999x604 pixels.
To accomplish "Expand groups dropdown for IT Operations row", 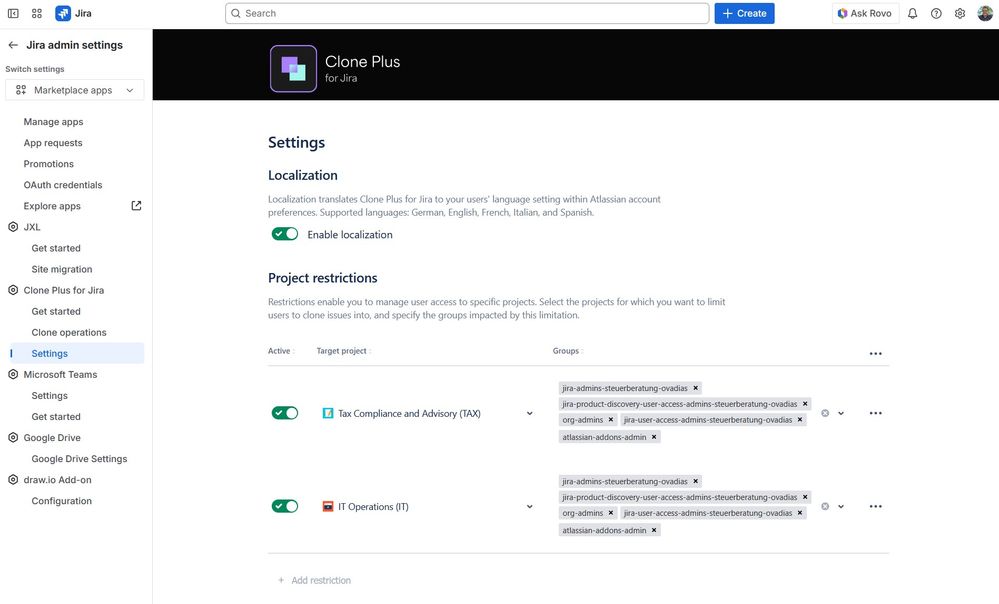I will [x=841, y=507].
